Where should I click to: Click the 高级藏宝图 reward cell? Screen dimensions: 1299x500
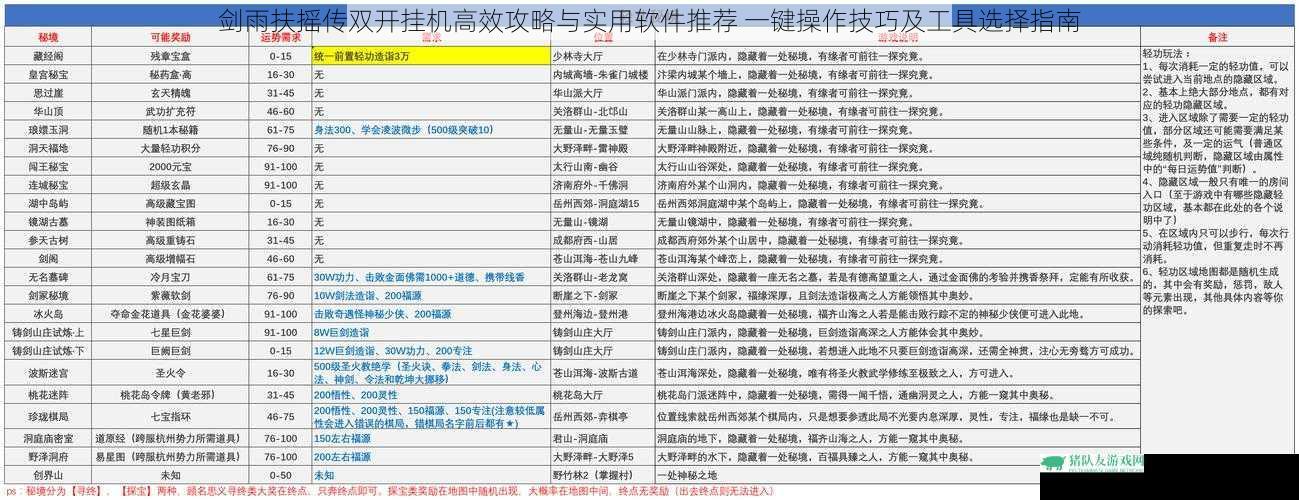point(170,203)
